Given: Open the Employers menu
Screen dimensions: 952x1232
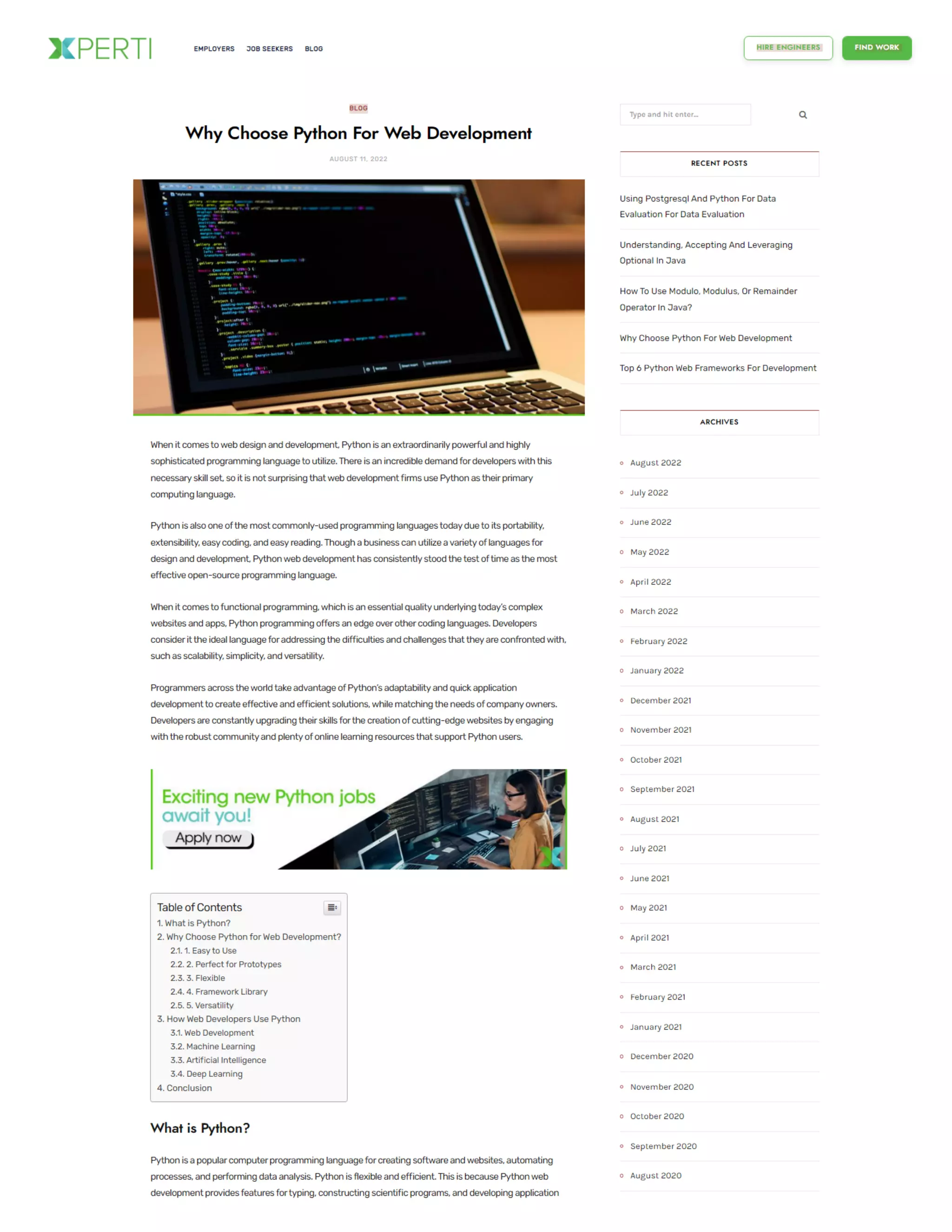Looking at the screenshot, I should [214, 49].
